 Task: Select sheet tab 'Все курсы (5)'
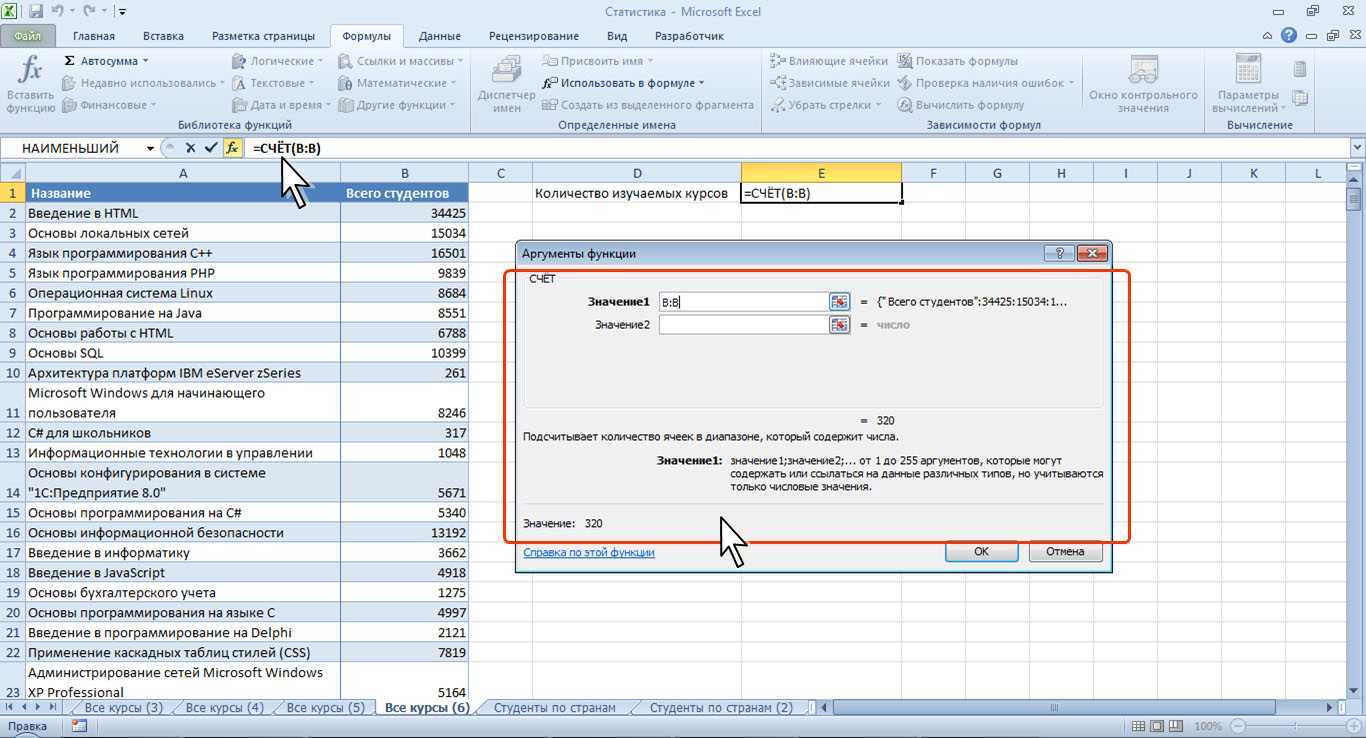click(325, 707)
